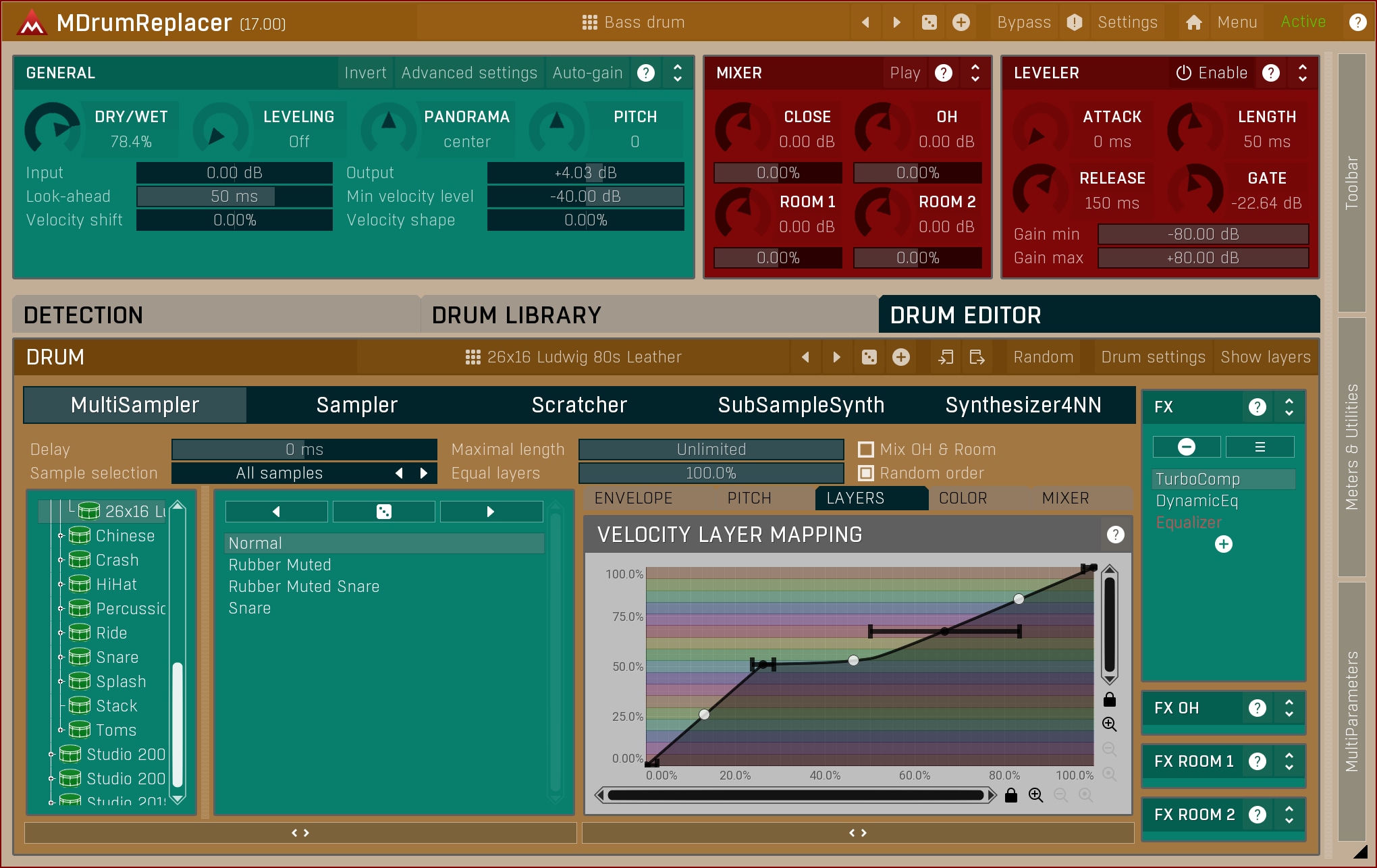Click the Look-ahead 50 ms slider
1377x868 pixels.
click(234, 196)
